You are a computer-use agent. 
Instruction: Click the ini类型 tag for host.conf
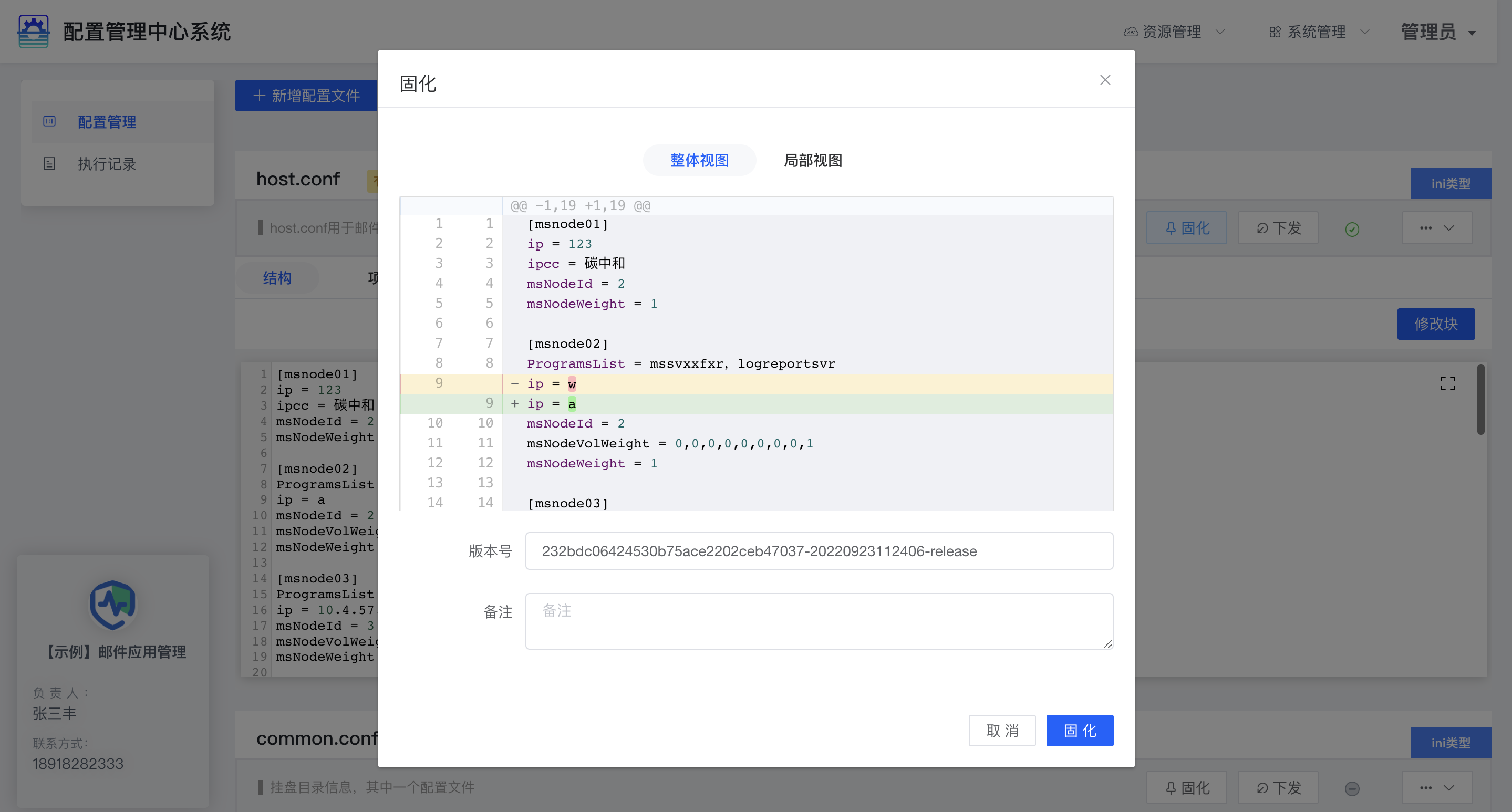click(1451, 183)
